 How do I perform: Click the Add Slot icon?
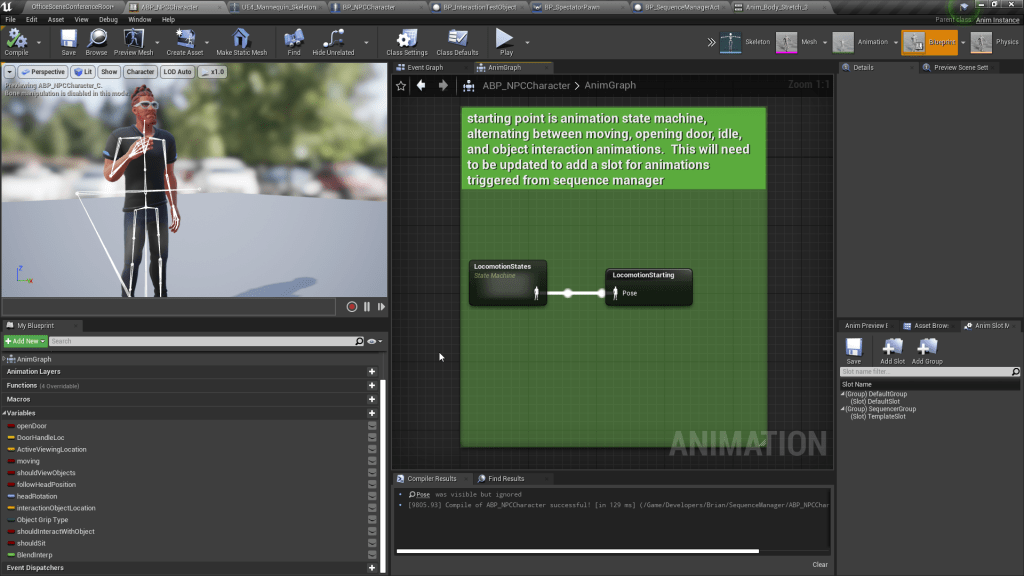892,348
